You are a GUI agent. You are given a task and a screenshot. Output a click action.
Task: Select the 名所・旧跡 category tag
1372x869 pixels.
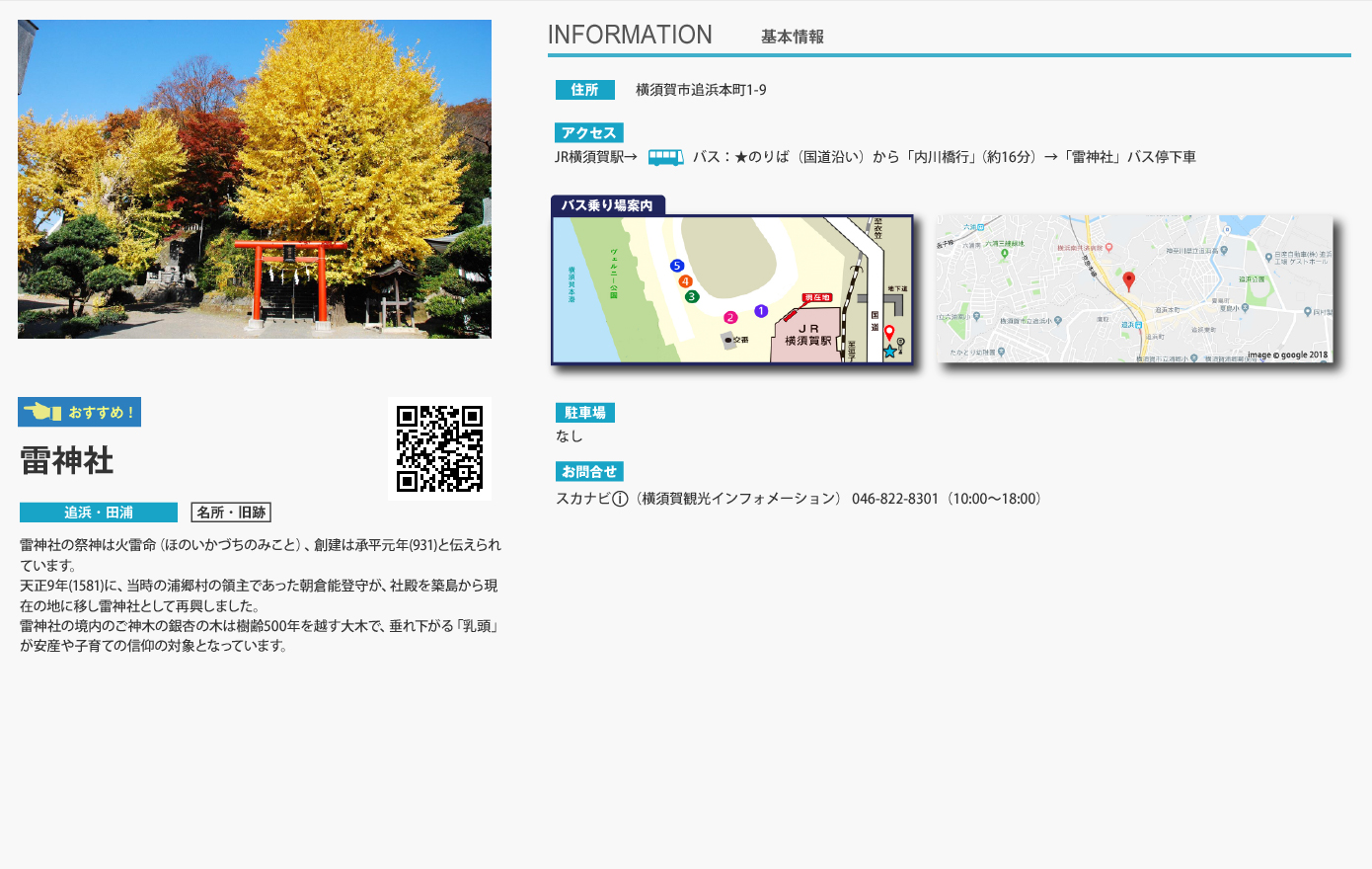[231, 513]
